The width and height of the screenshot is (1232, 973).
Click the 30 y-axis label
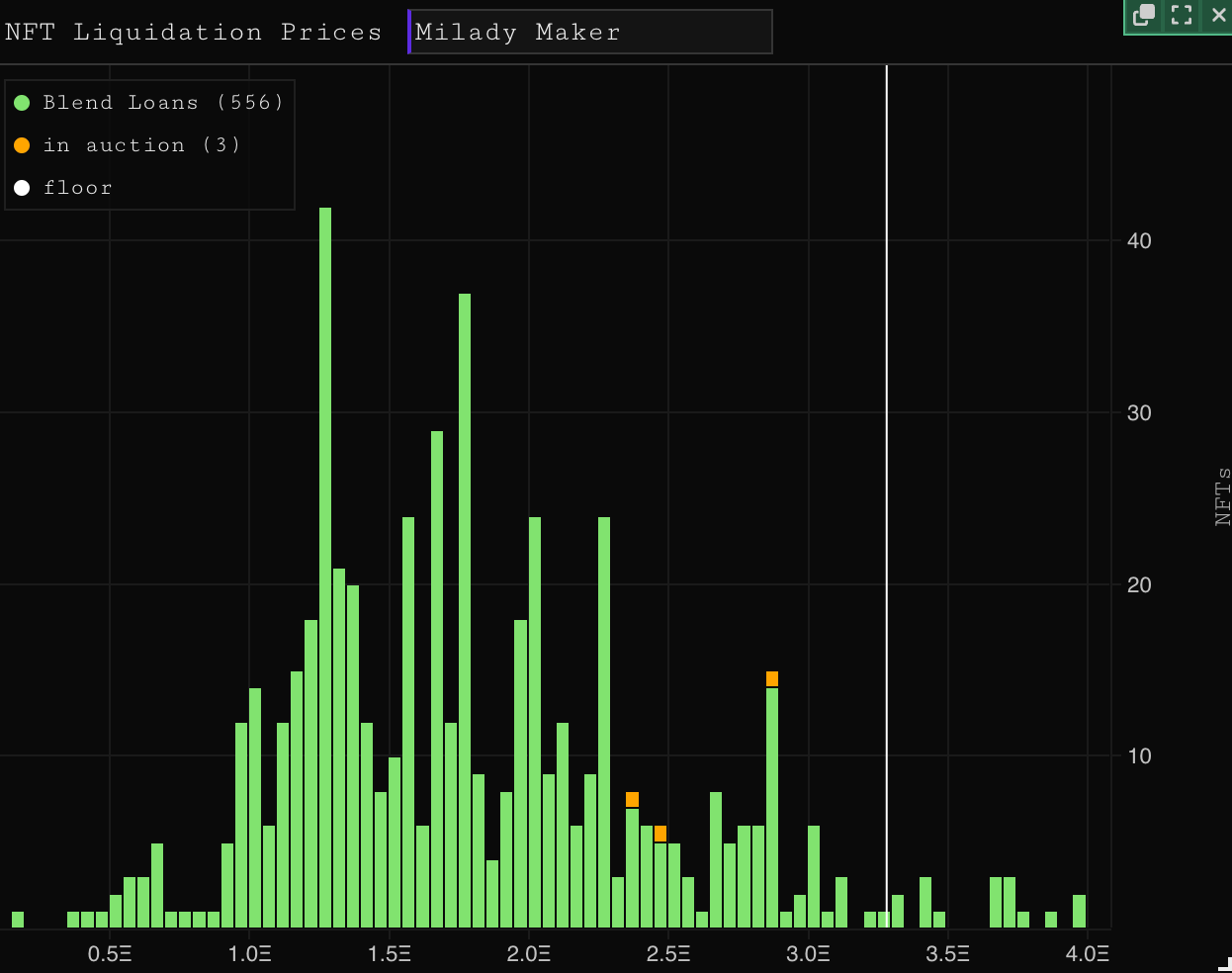click(x=1139, y=413)
